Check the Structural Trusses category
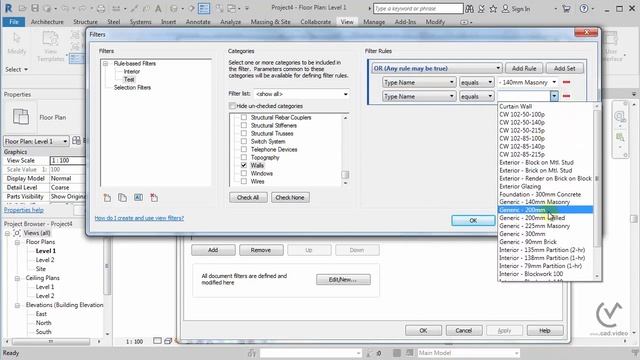640x360 pixels. pos(244,133)
